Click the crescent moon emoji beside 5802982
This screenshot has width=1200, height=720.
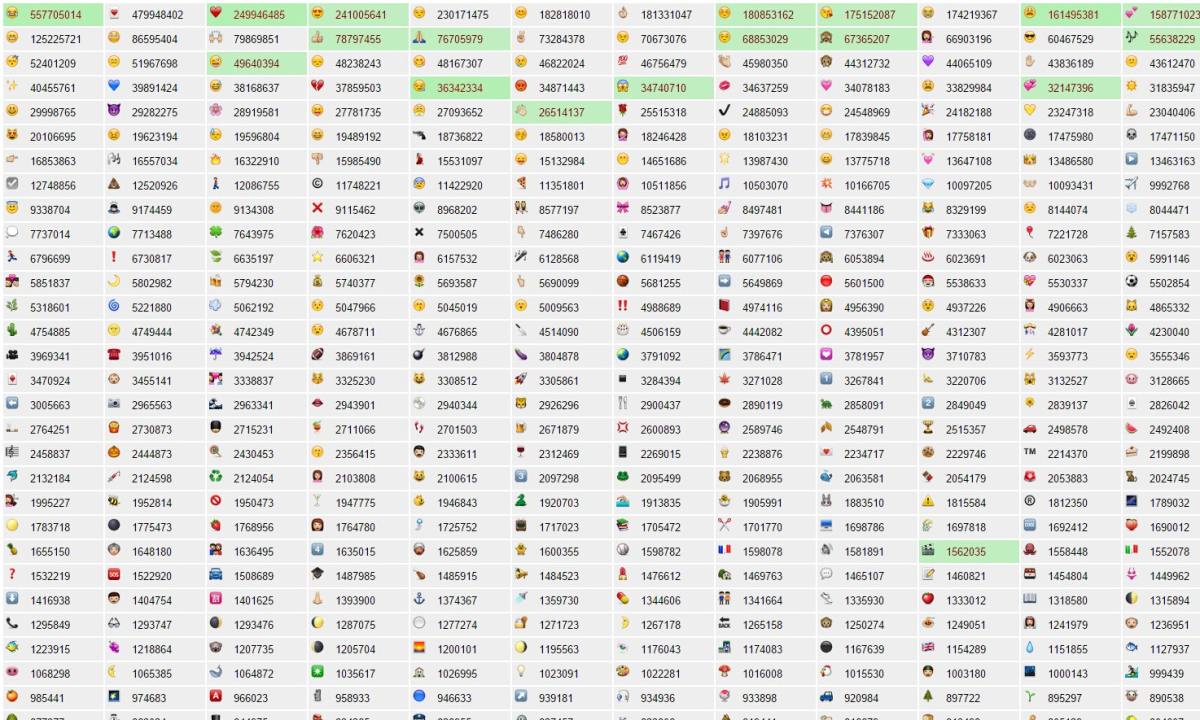pos(113,282)
